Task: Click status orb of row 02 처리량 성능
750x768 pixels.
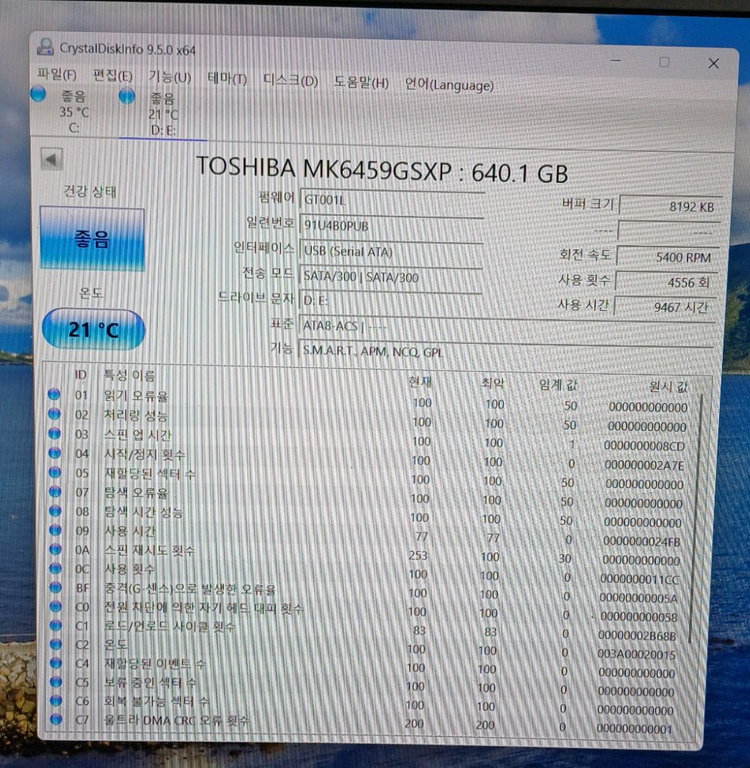Action: coord(54,414)
